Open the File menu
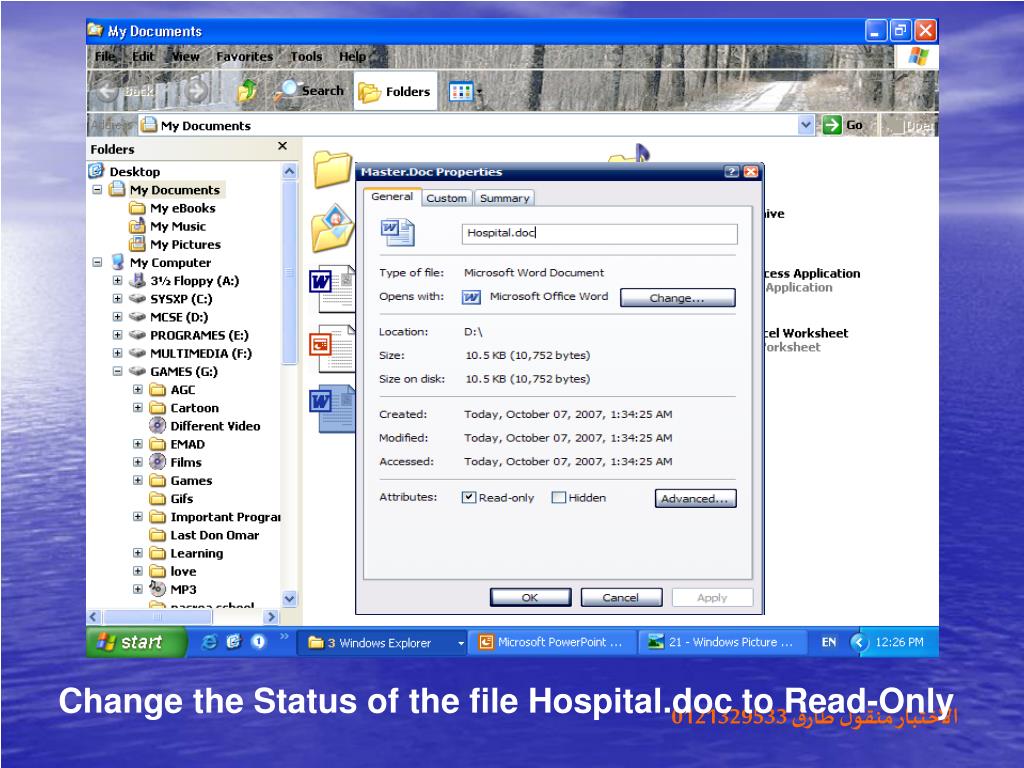The width and height of the screenshot is (1024, 768). pos(104,56)
